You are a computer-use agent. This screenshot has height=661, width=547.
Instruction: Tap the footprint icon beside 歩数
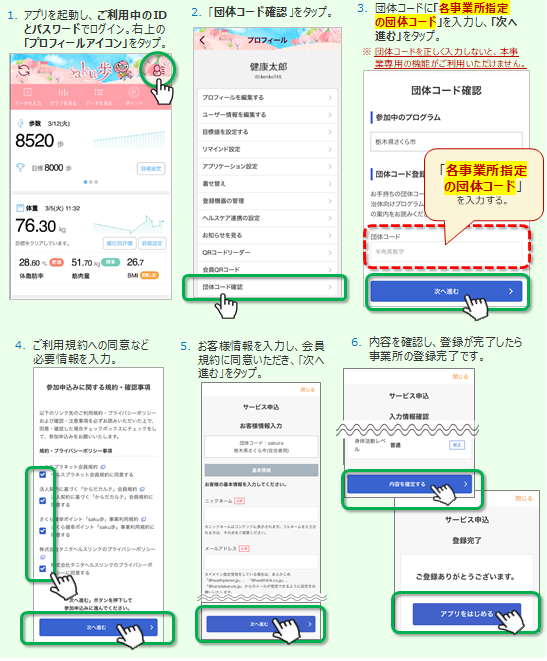pyautogui.click(x=20, y=123)
